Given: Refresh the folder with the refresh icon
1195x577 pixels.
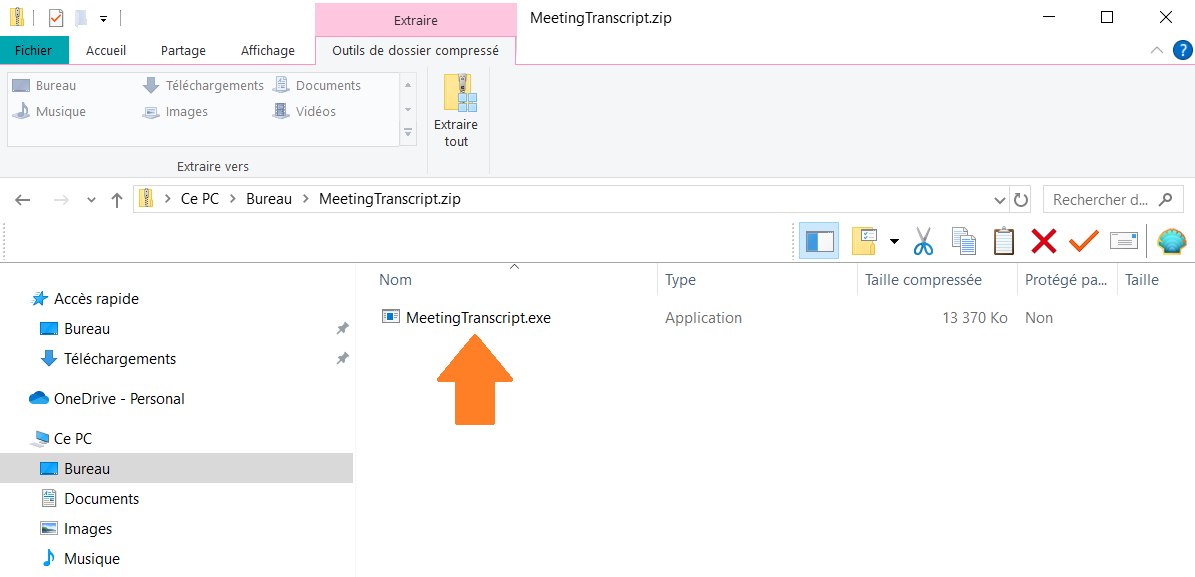Looking at the screenshot, I should click(1020, 200).
